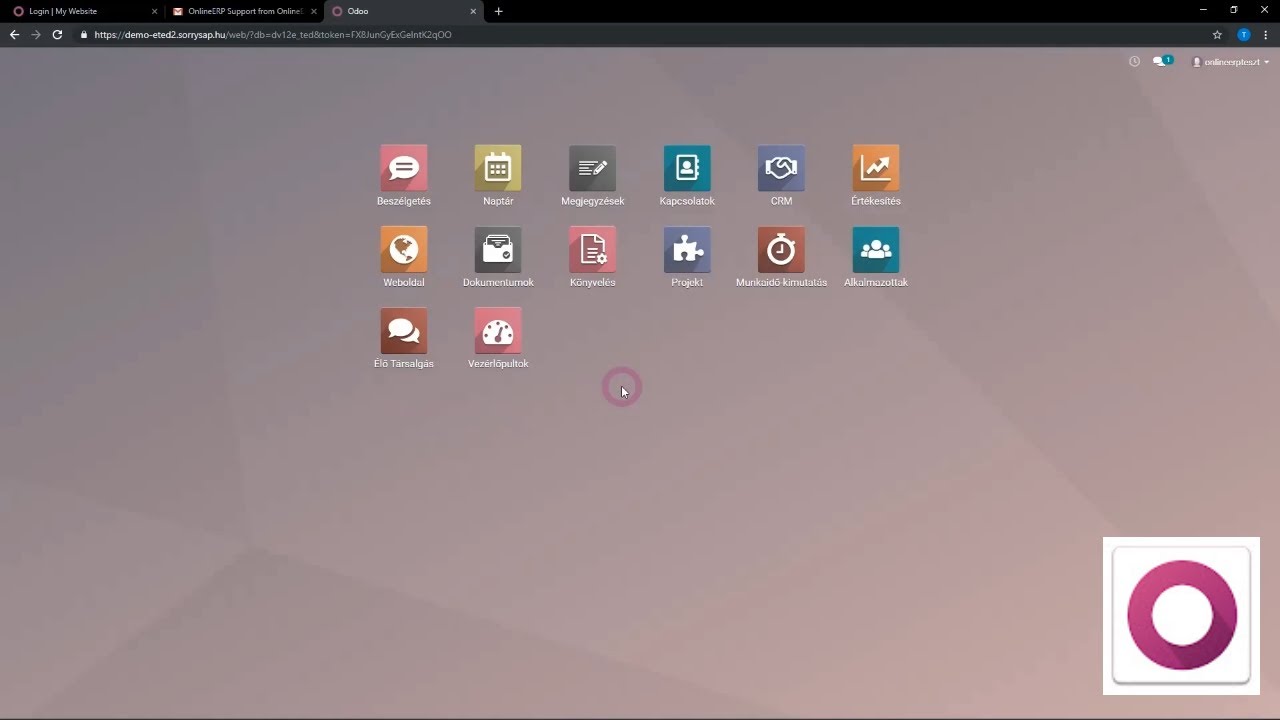Launch the Munkaidő kimutatás timesheet app
The width and height of the screenshot is (1280, 720).
coord(781,249)
